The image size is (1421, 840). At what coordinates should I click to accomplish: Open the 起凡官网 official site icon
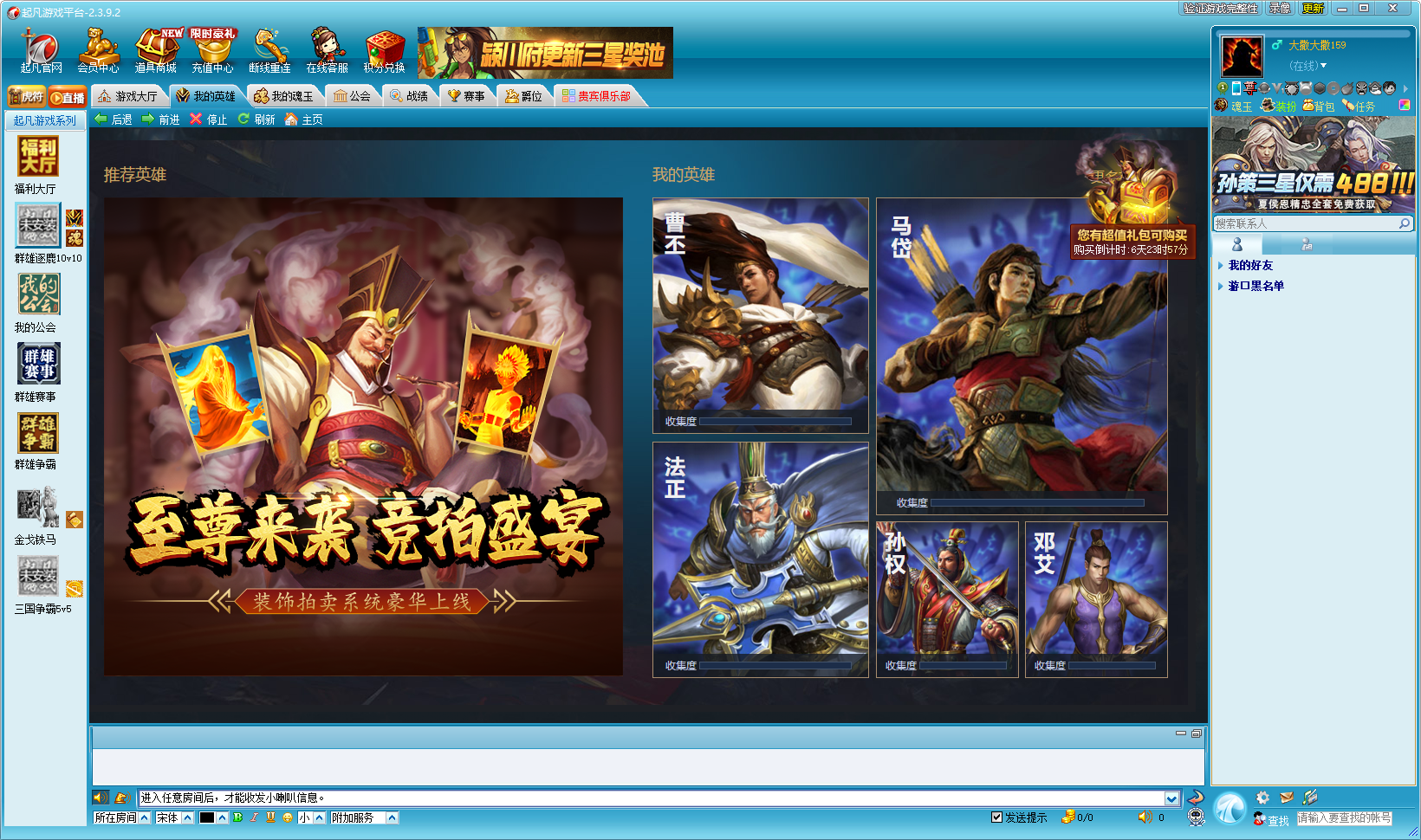click(41, 50)
